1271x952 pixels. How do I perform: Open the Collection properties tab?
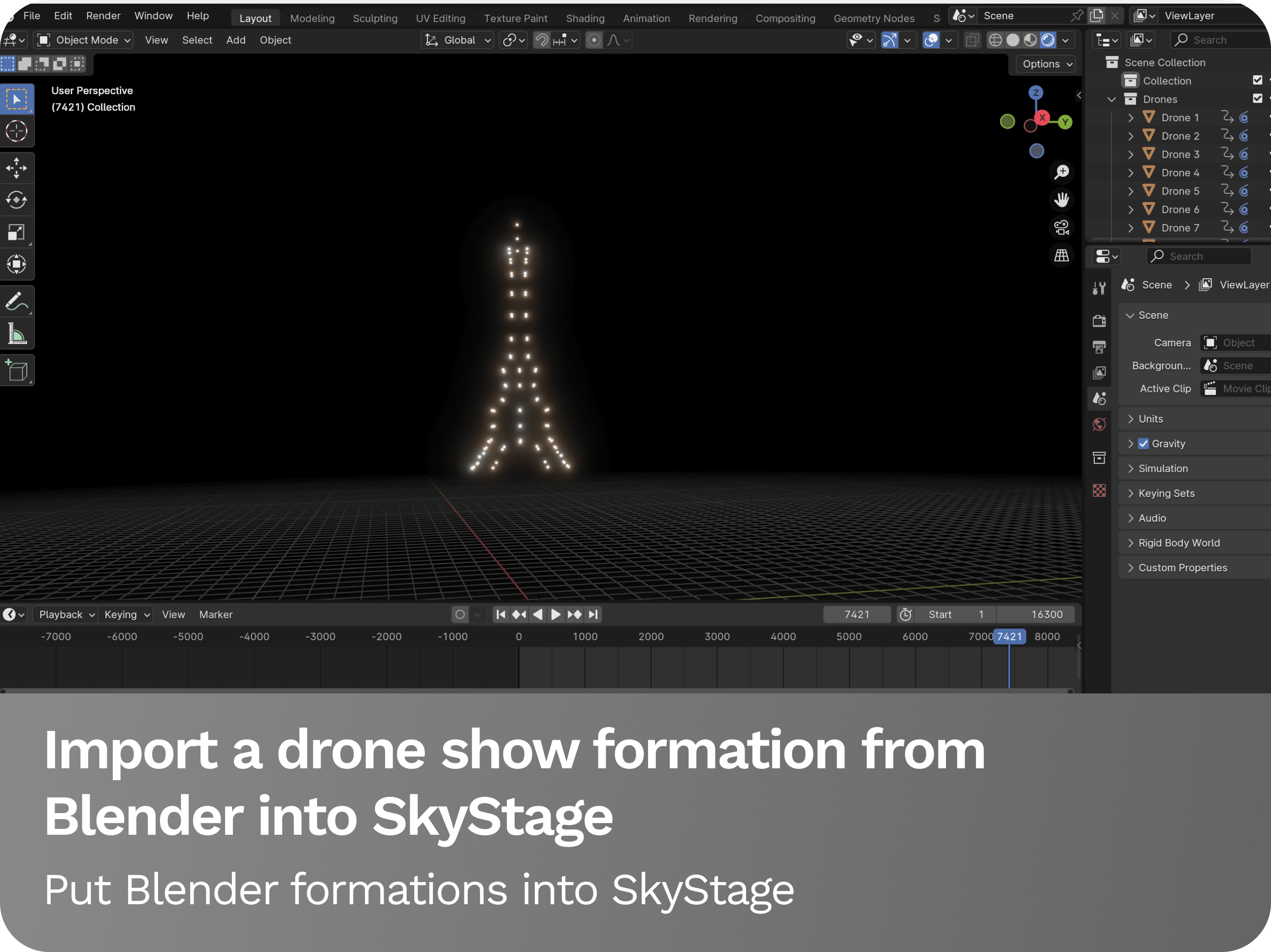(x=1099, y=458)
